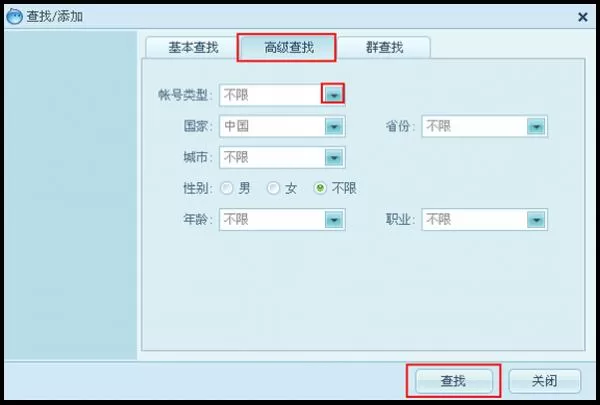This screenshot has height=405, width=600.
Task: Choose the 女 gender radio button
Action: click(273, 188)
